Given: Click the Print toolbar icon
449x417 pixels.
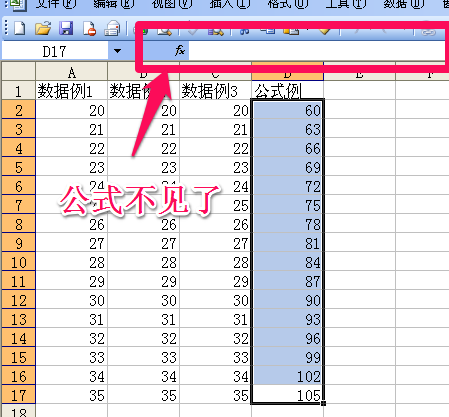Looking at the screenshot, I should click(112, 29).
